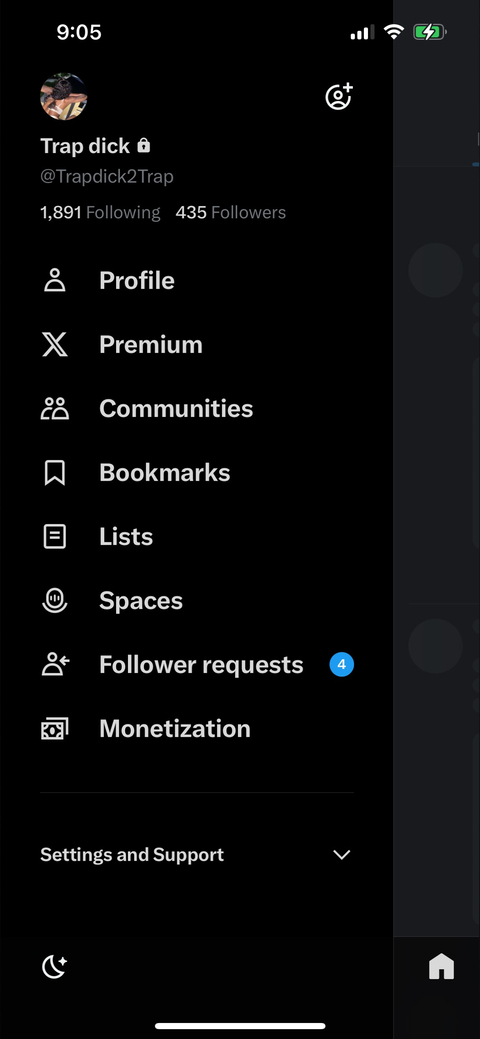Expand the Settings and Support chevron
480x1039 pixels.
point(341,855)
